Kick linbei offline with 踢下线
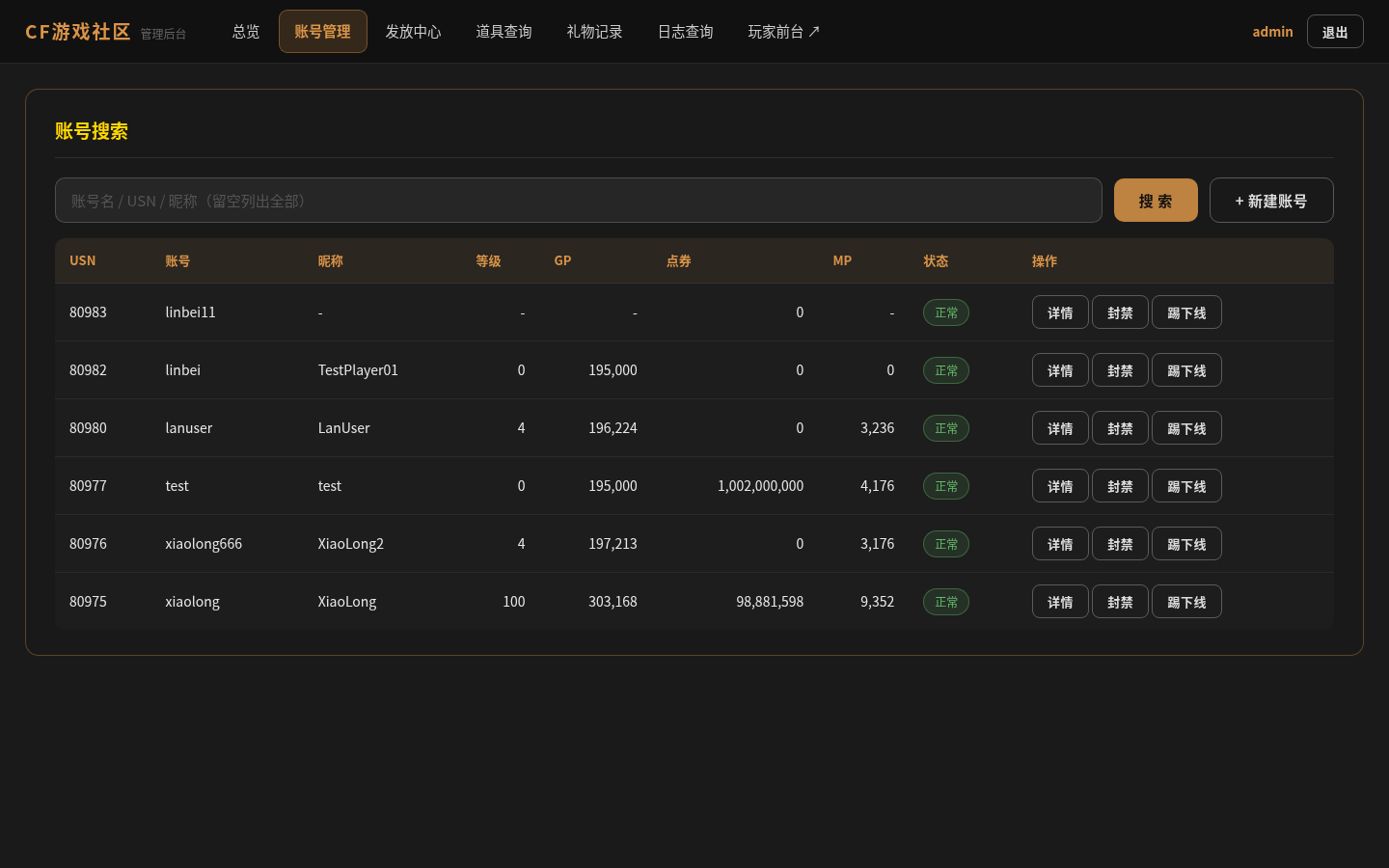Viewport: 1389px width, 868px height. pos(1186,370)
